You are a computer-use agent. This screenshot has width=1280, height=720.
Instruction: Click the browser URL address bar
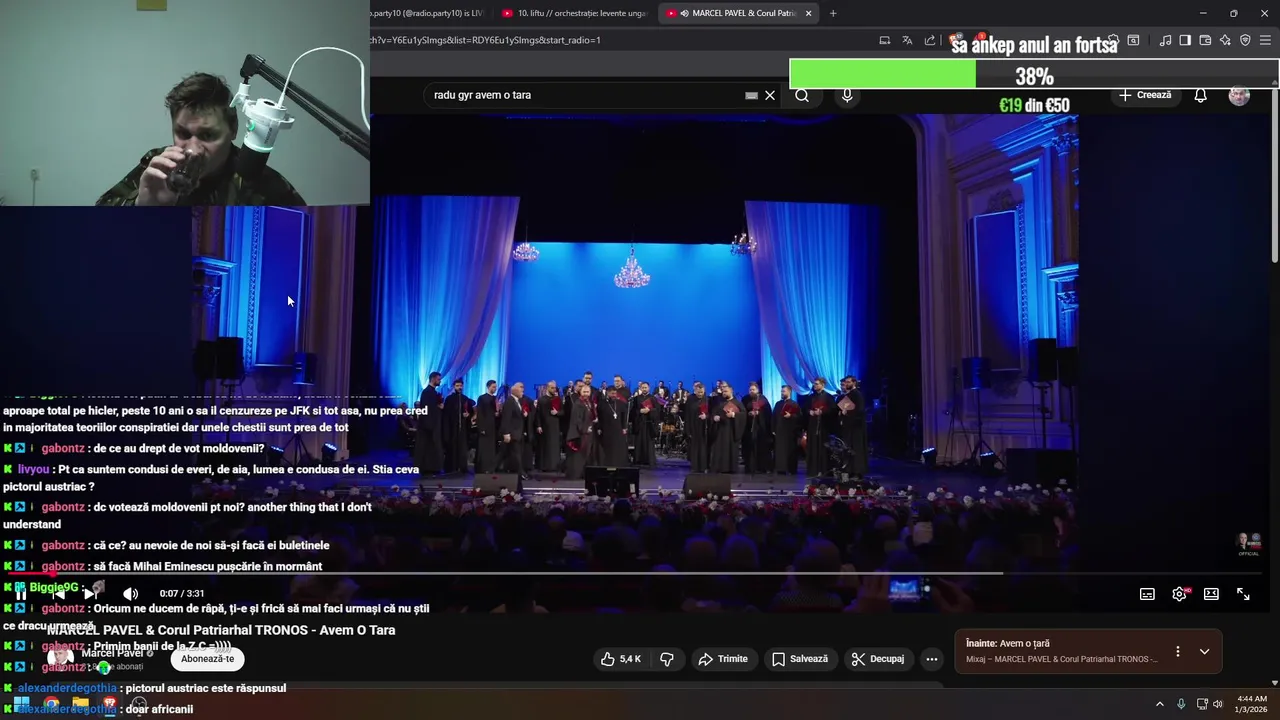pos(620,40)
